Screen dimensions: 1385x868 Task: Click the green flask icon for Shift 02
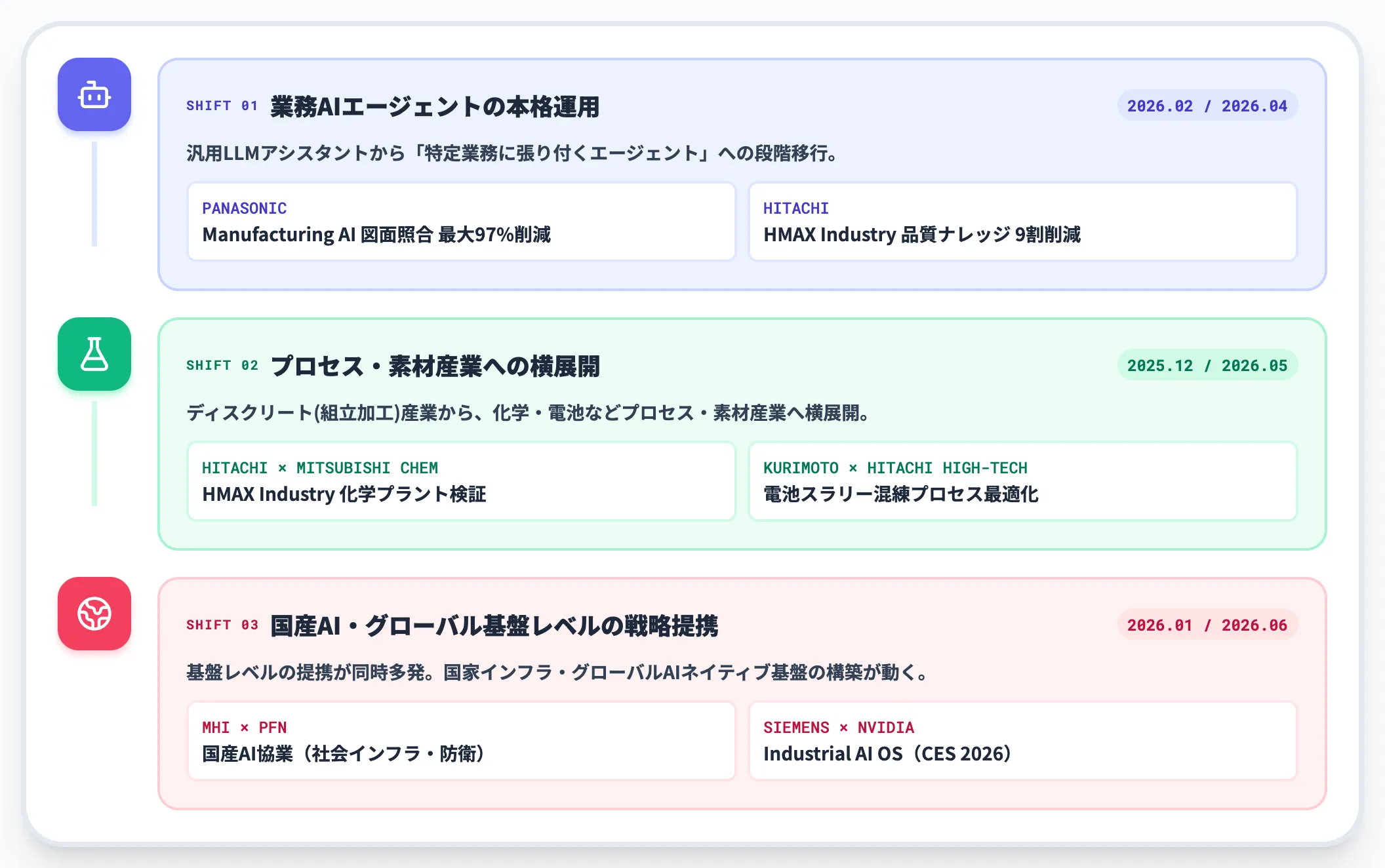[x=94, y=354]
